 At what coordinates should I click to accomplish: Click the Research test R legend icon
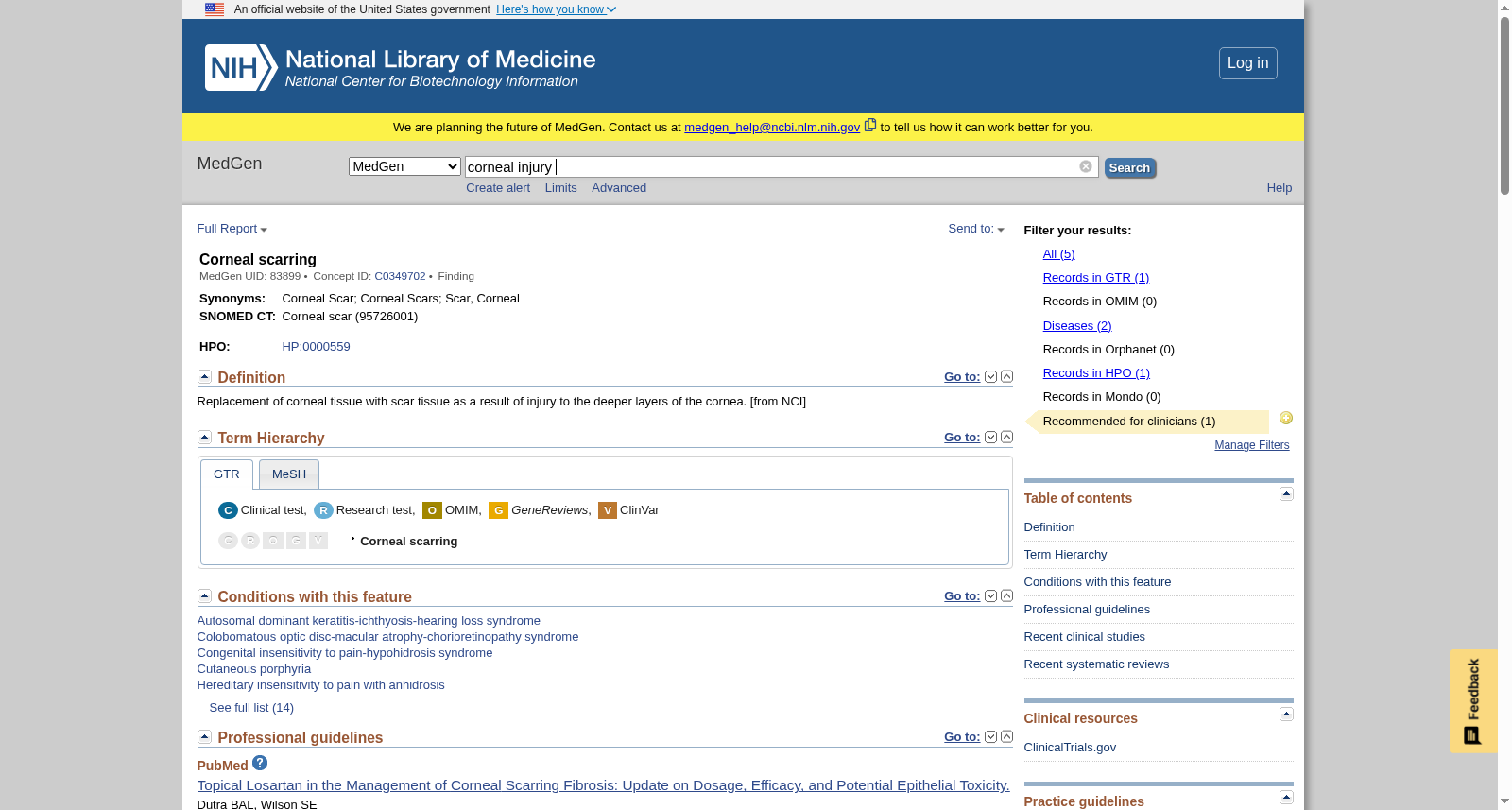[323, 510]
